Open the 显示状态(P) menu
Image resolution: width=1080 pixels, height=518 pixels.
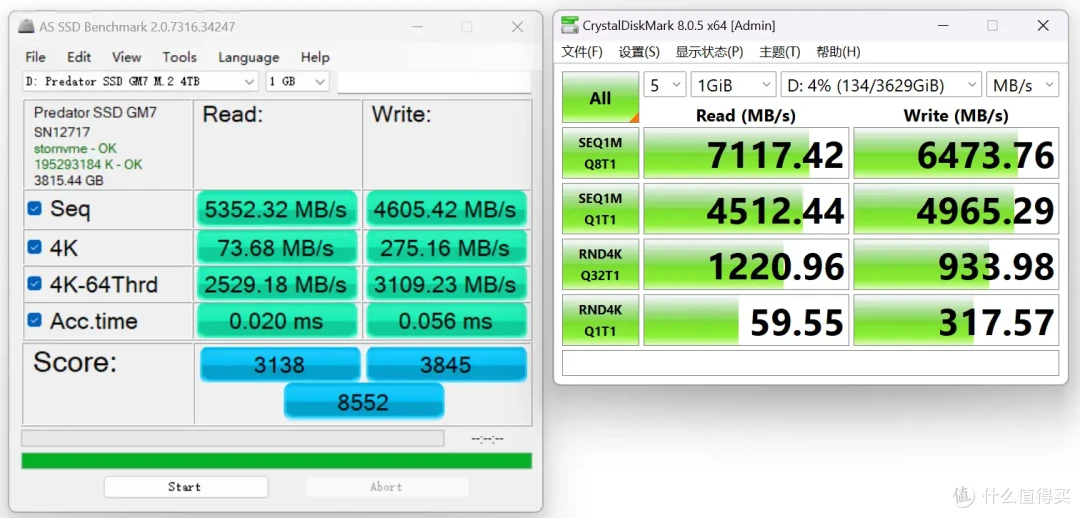(x=709, y=52)
